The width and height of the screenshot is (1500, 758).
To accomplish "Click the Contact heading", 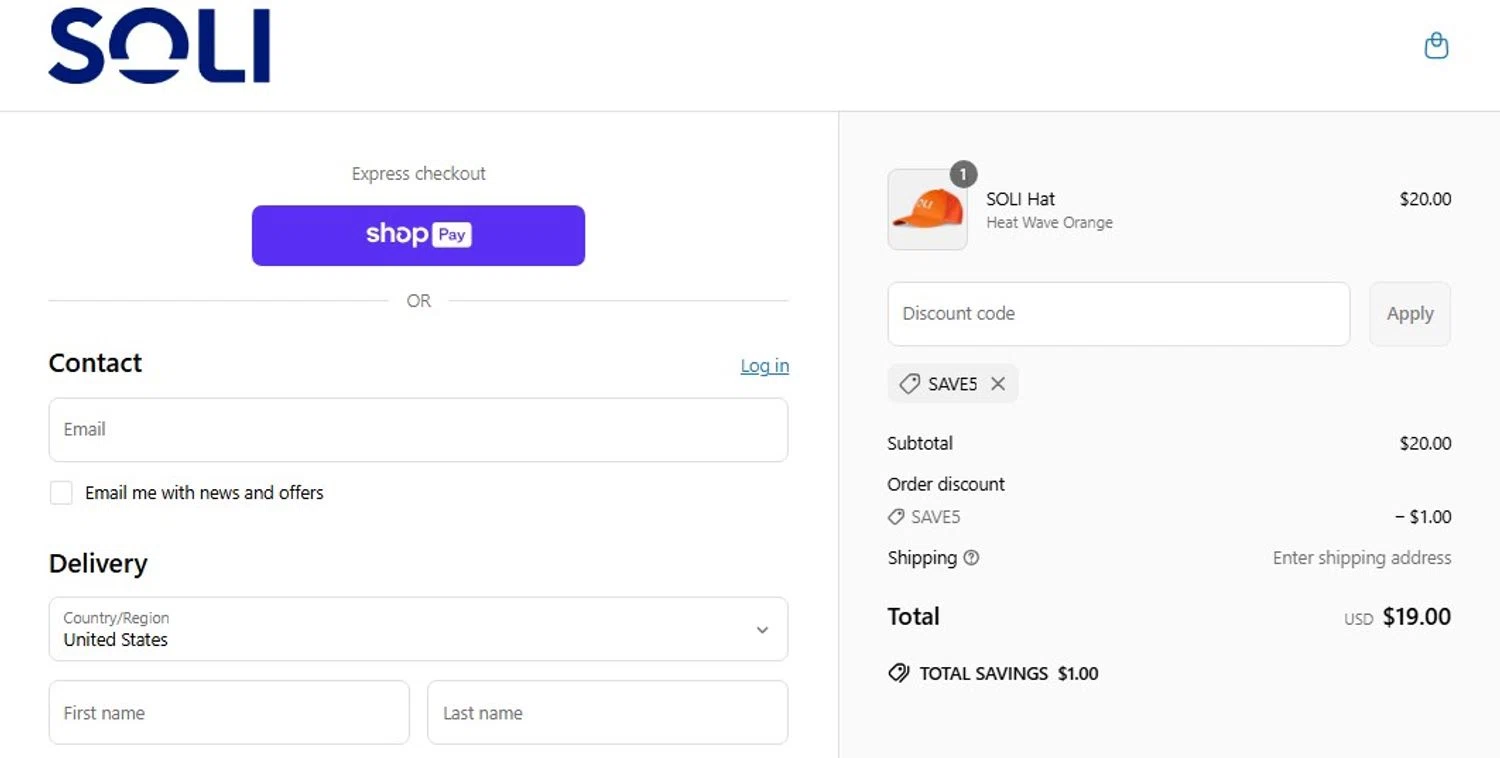I will click(95, 363).
